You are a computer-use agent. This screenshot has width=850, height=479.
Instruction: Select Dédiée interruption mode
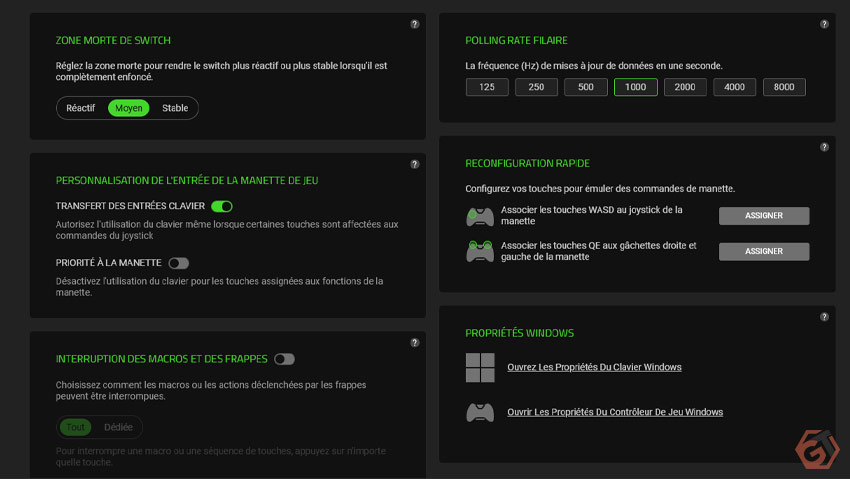click(x=118, y=427)
